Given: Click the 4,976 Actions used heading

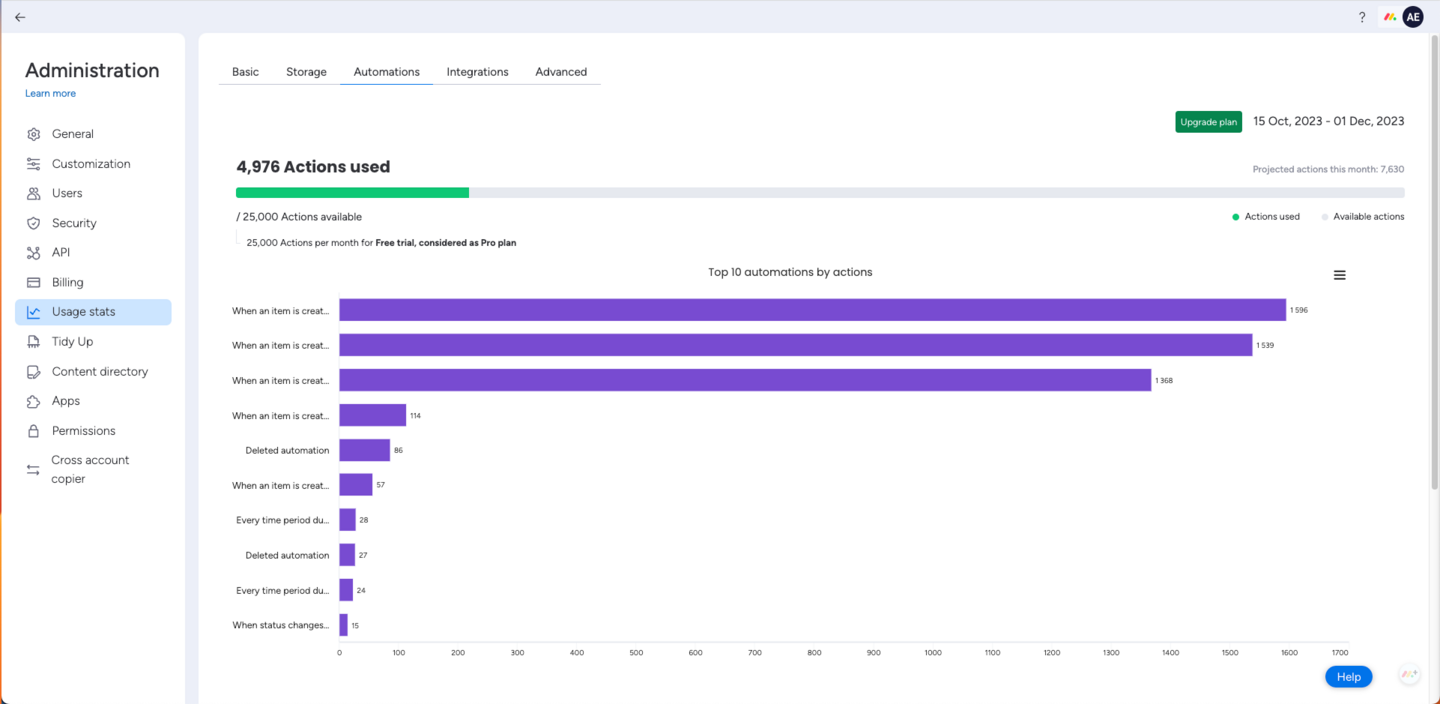Looking at the screenshot, I should point(313,167).
